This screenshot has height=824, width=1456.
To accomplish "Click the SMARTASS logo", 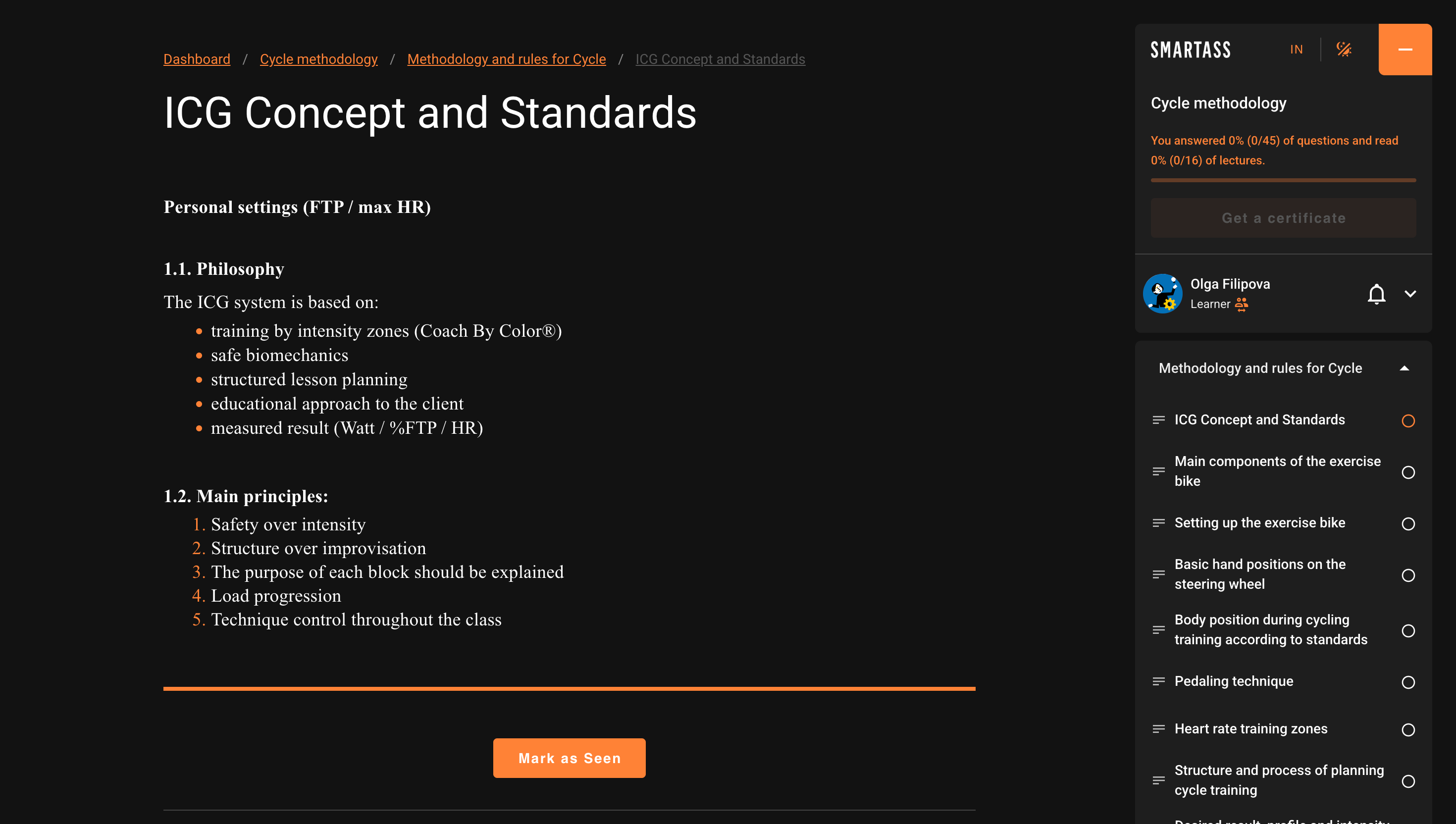I will (x=1191, y=50).
